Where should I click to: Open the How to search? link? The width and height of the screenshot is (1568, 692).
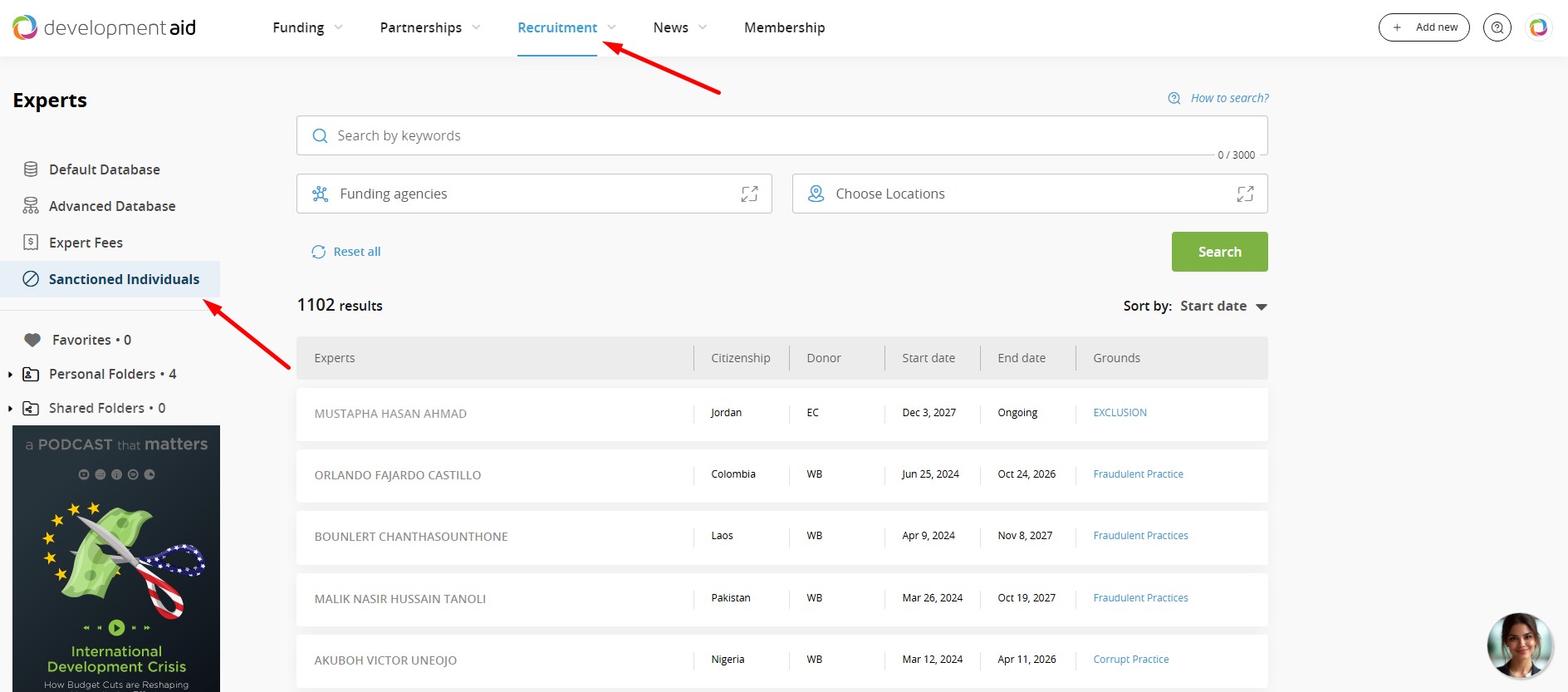pyautogui.click(x=1228, y=98)
